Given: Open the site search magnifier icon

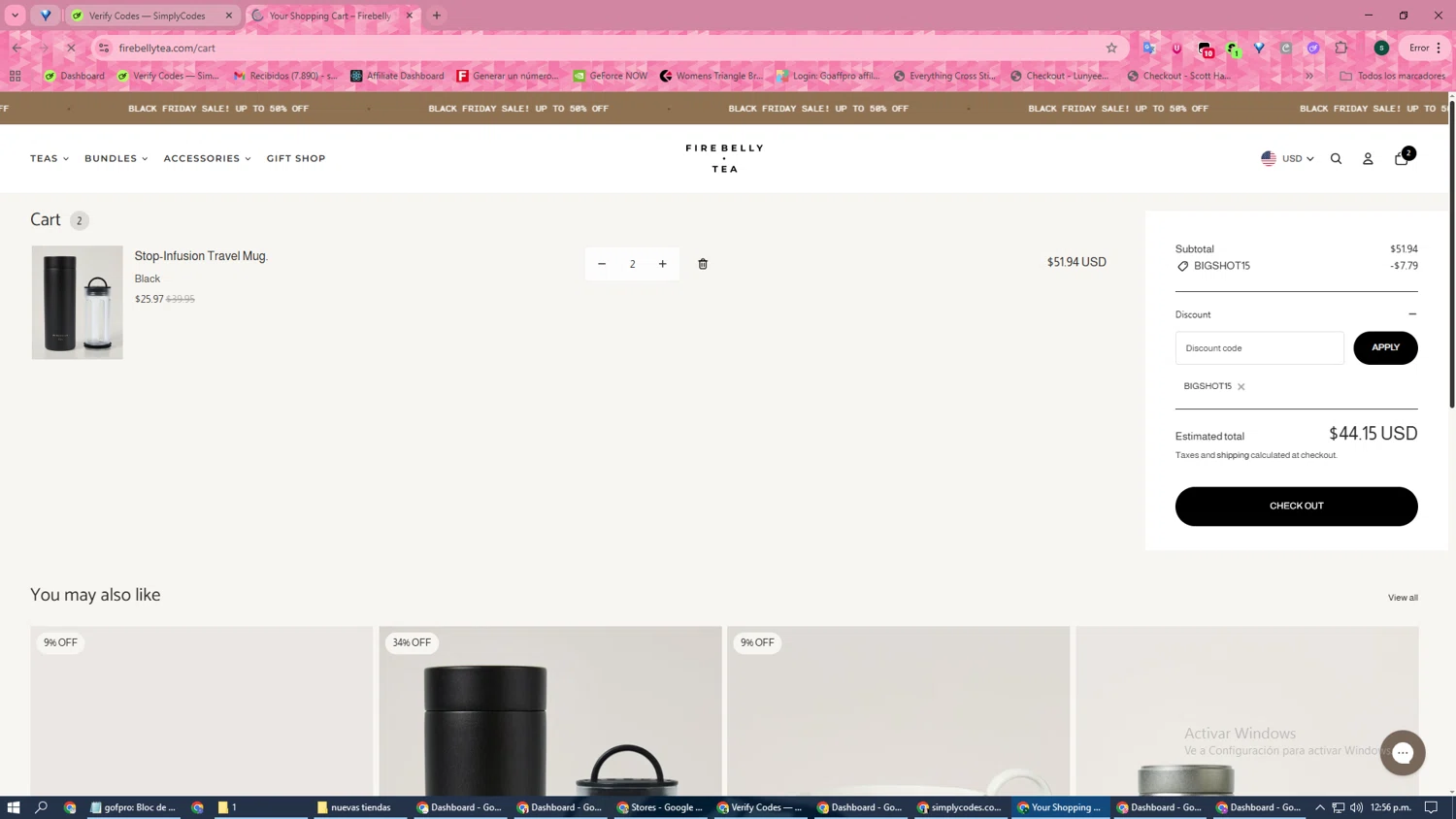Looking at the screenshot, I should [1336, 159].
